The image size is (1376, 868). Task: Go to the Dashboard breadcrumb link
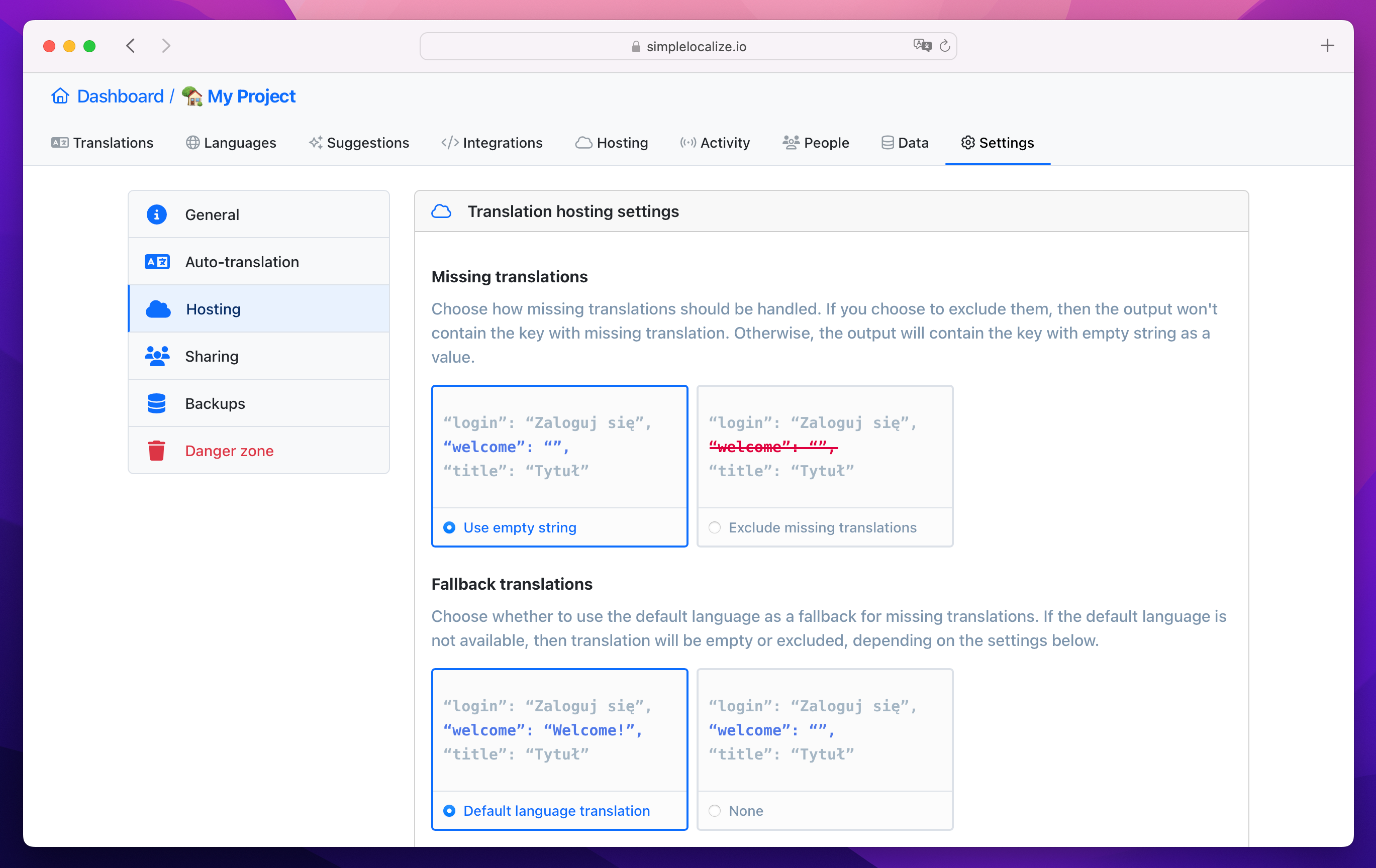tap(120, 96)
